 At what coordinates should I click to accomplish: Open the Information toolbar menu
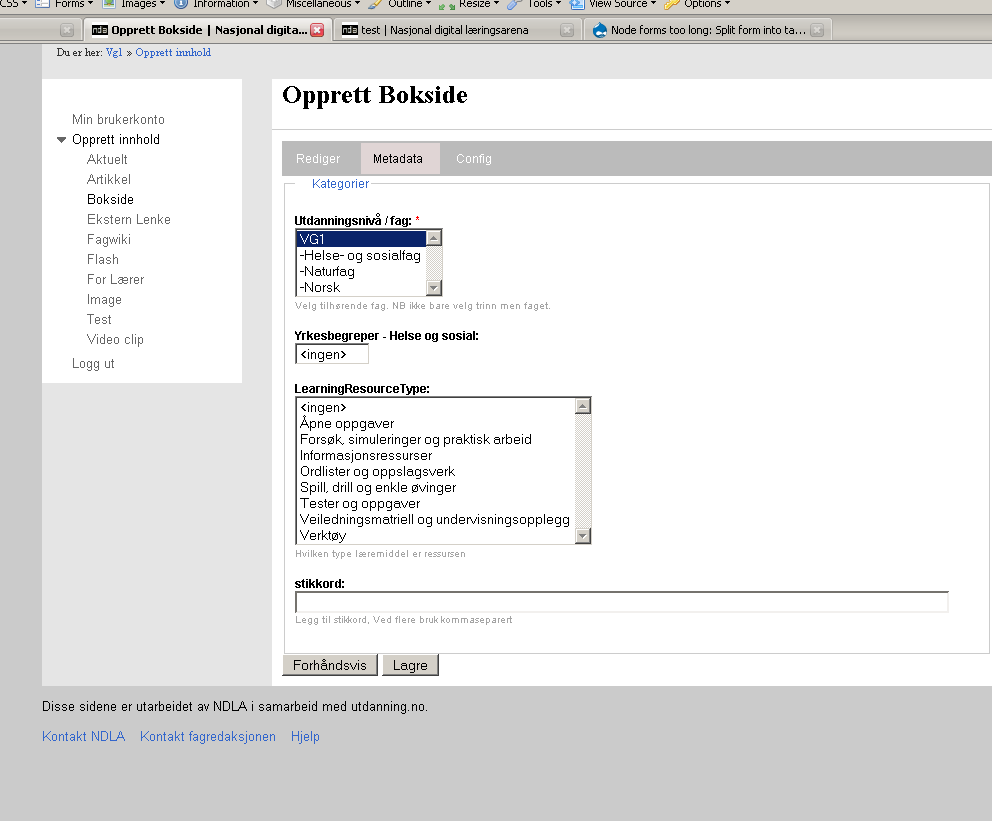[x=216, y=4]
